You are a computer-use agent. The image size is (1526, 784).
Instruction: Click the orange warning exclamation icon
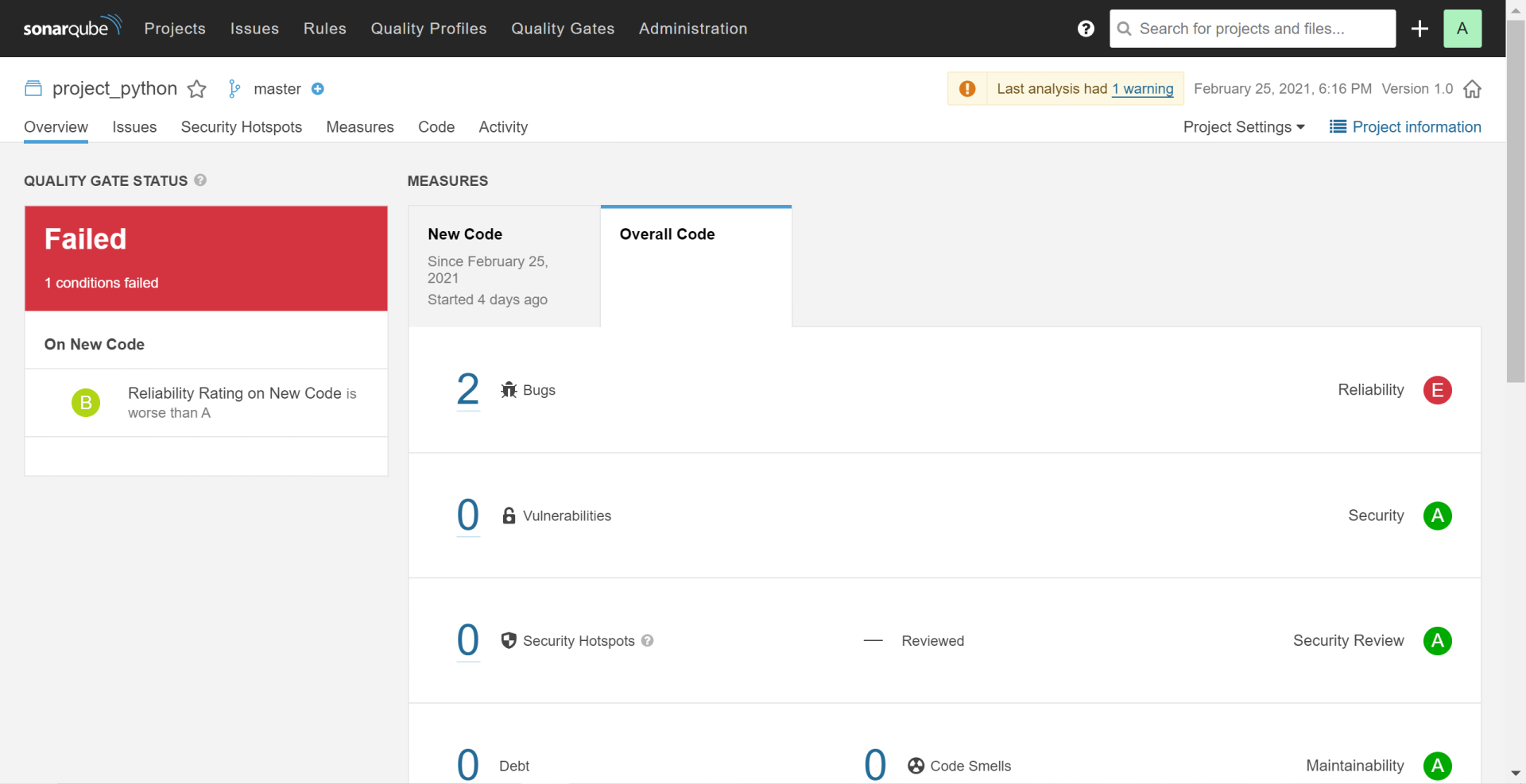967,89
